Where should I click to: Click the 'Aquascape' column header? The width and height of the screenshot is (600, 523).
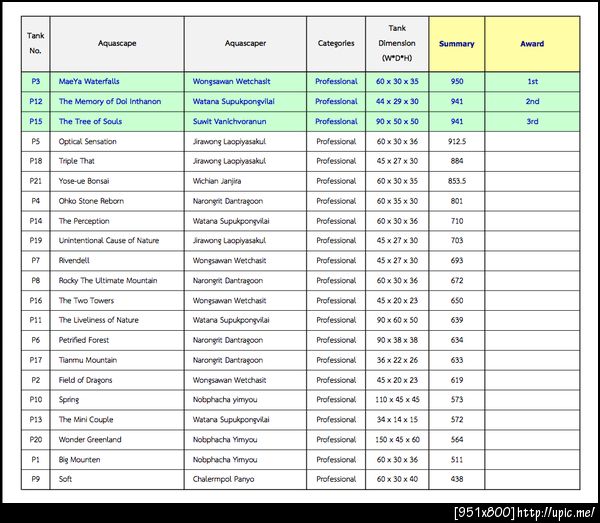point(117,44)
